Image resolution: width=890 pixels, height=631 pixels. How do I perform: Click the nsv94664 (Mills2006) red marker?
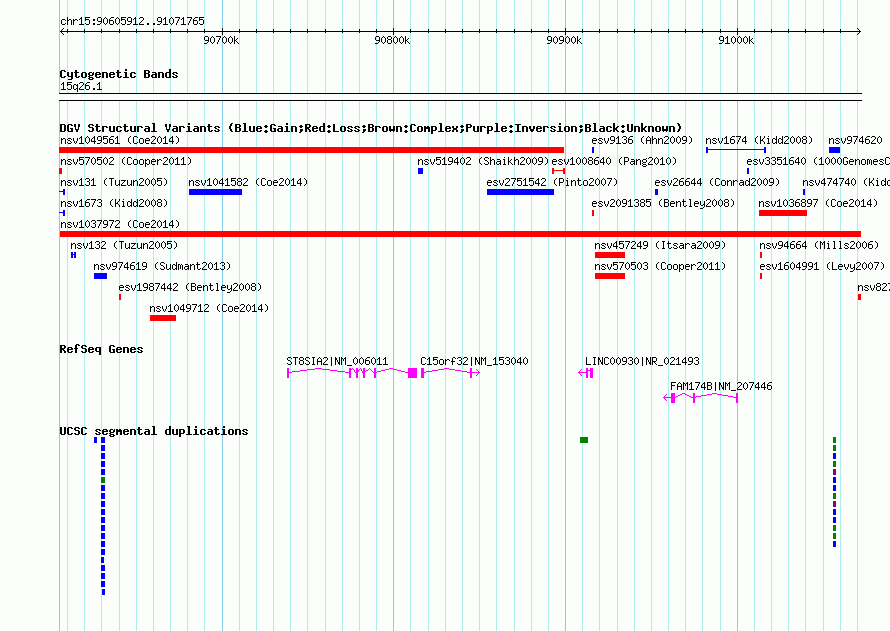coord(761,255)
